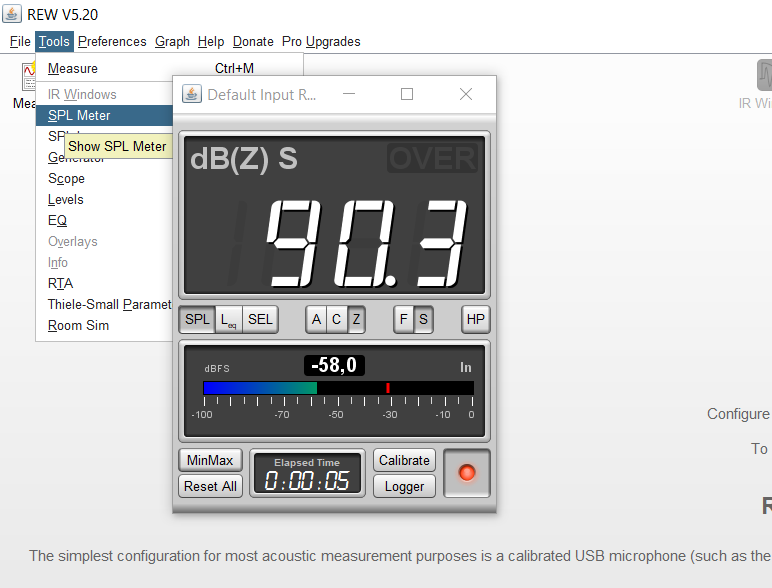The image size is (772, 588).
Task: Switch to Slow (S) time response
Action: click(x=423, y=319)
